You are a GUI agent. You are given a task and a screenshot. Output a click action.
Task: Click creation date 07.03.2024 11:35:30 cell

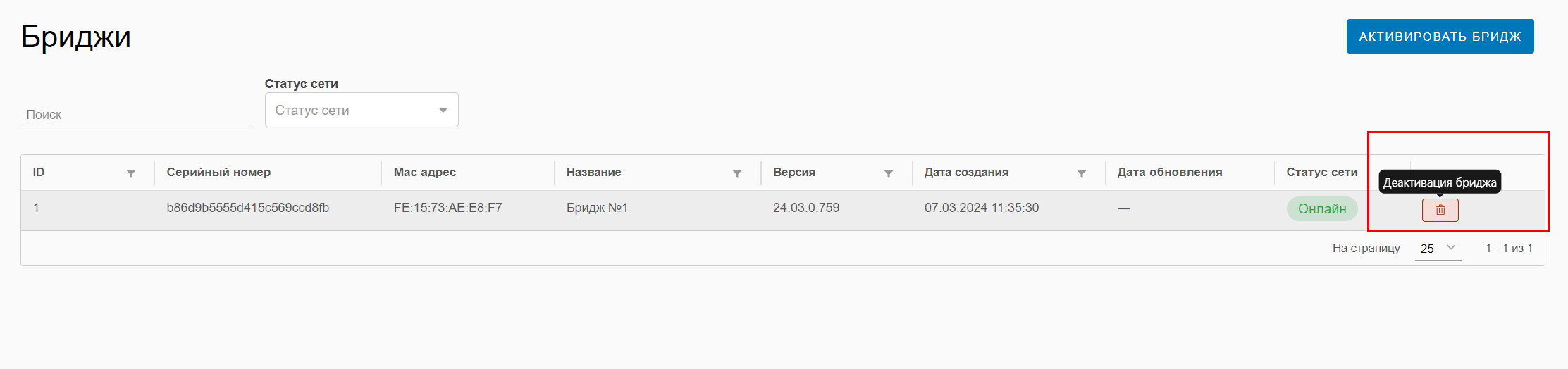[x=982, y=208]
